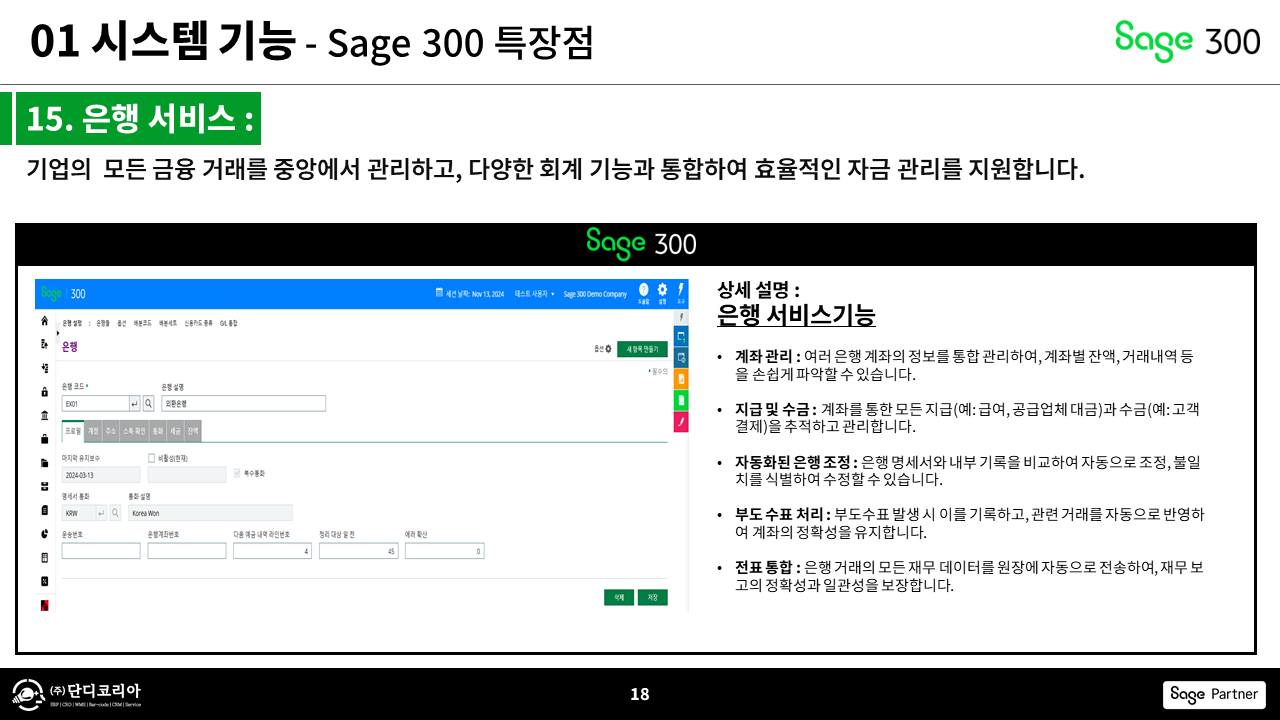Click the 명세서 통화 field showing KRW
Image resolution: width=1280 pixels, height=720 pixels.
tap(78, 513)
